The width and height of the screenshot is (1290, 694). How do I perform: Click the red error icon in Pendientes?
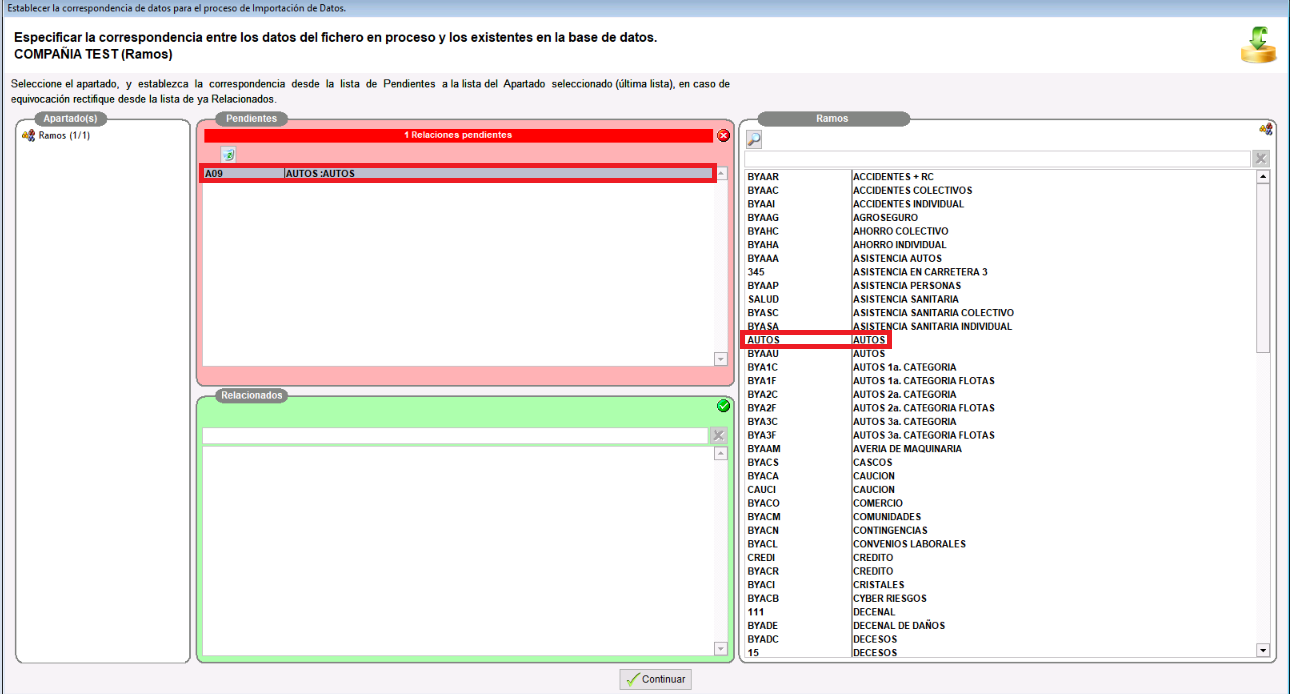[x=724, y=135]
